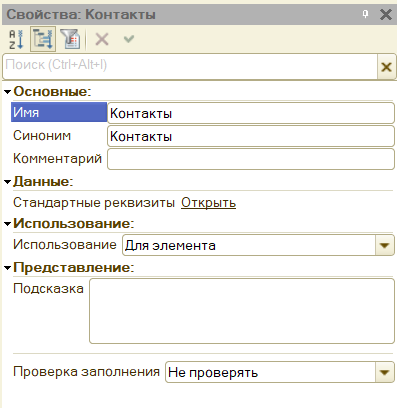
Task: Select the Синоним property label
Action: pos(42,136)
